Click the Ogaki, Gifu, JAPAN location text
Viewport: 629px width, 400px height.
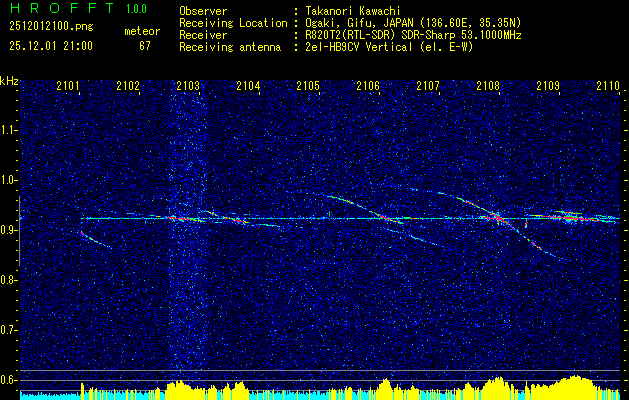pyautogui.click(x=413, y=23)
